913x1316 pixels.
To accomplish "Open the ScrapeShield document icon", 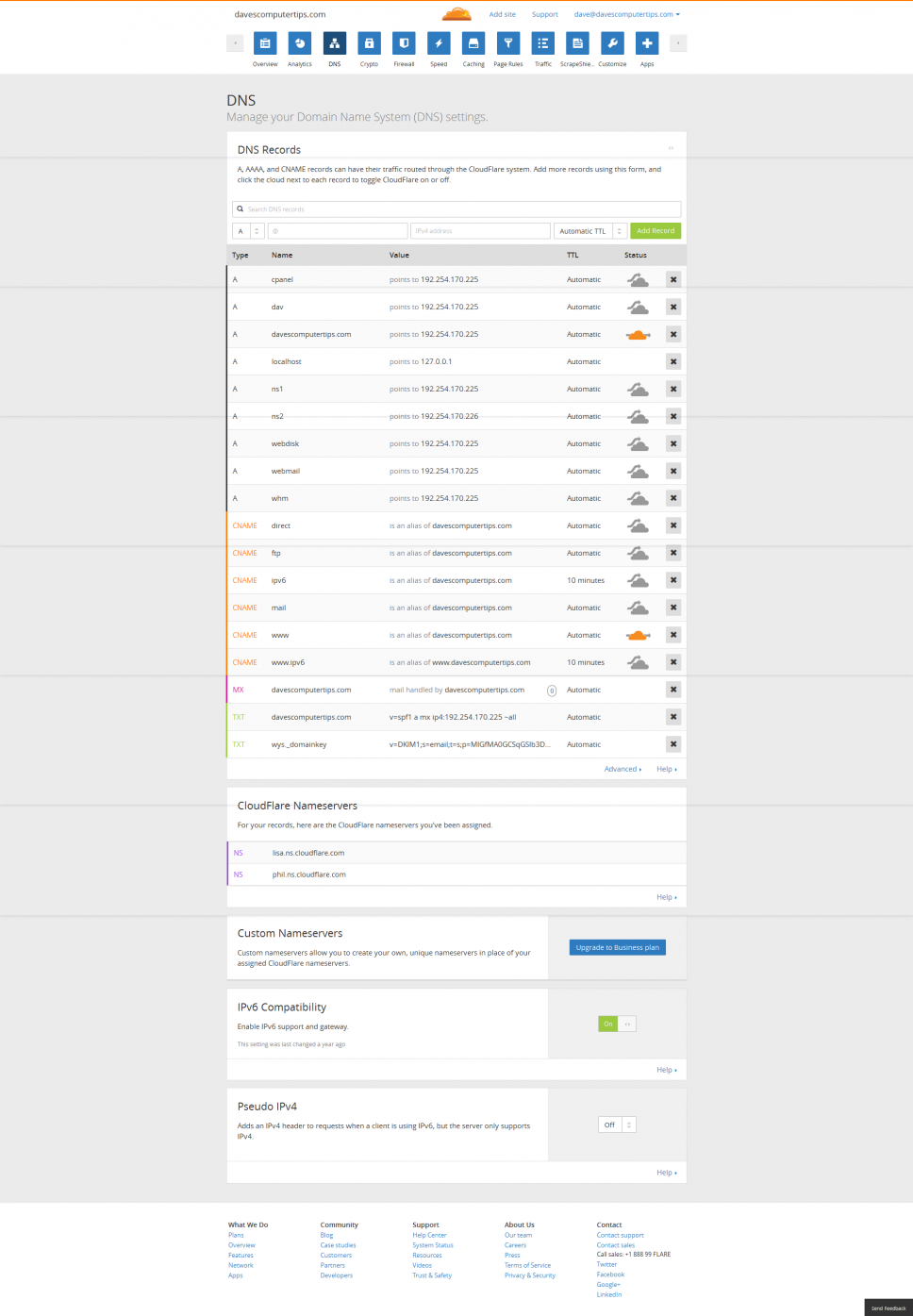I will [577, 43].
